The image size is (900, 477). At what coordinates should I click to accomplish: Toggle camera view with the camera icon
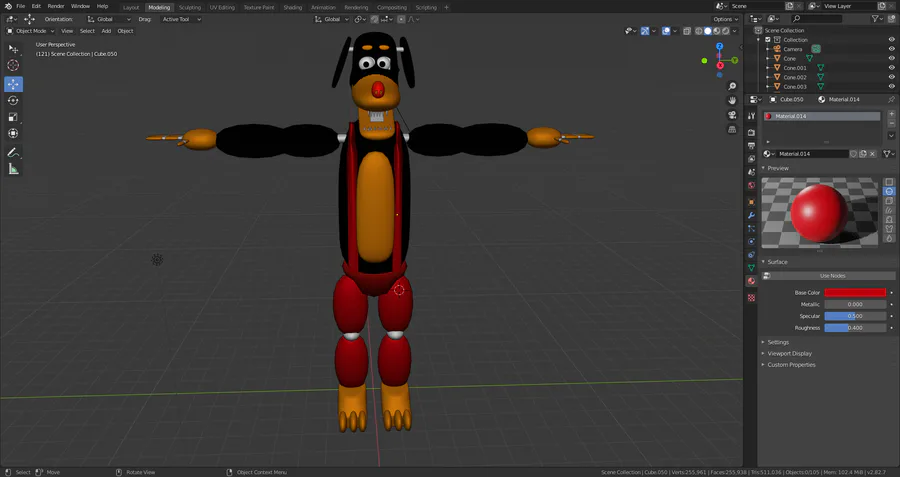click(x=732, y=115)
